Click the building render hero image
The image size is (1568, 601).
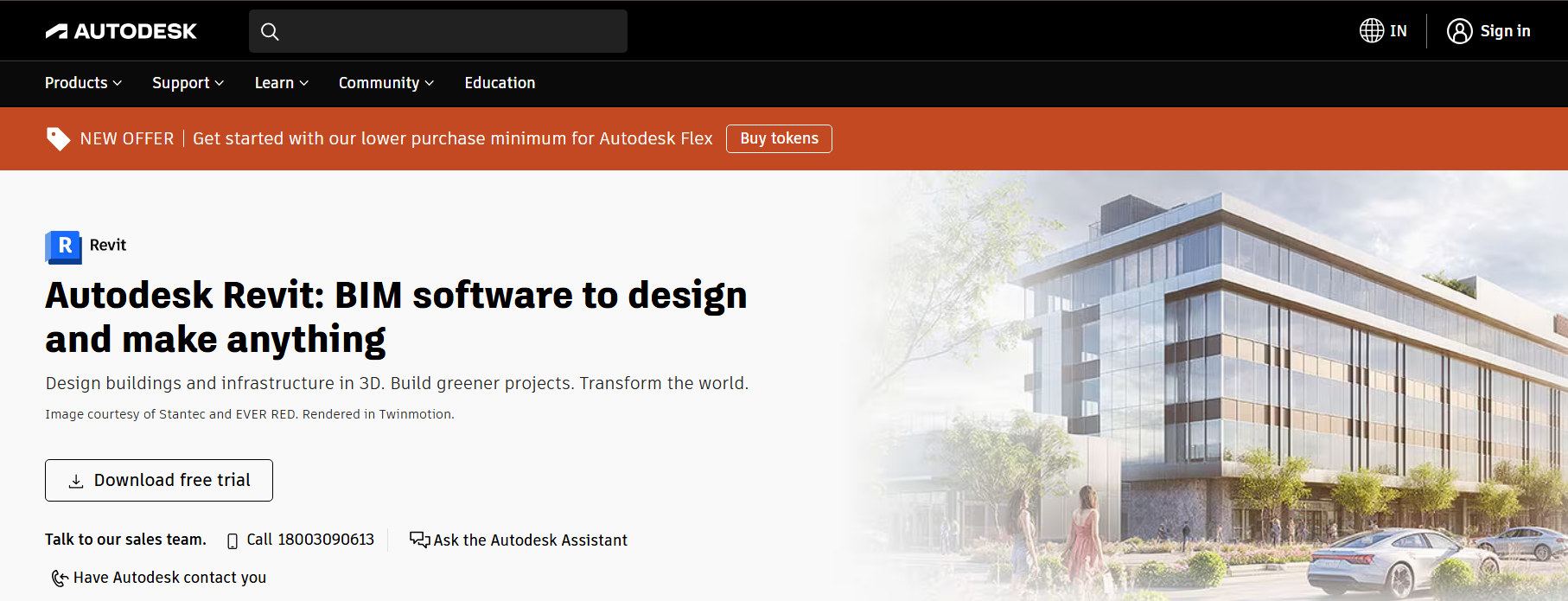[1210, 386]
